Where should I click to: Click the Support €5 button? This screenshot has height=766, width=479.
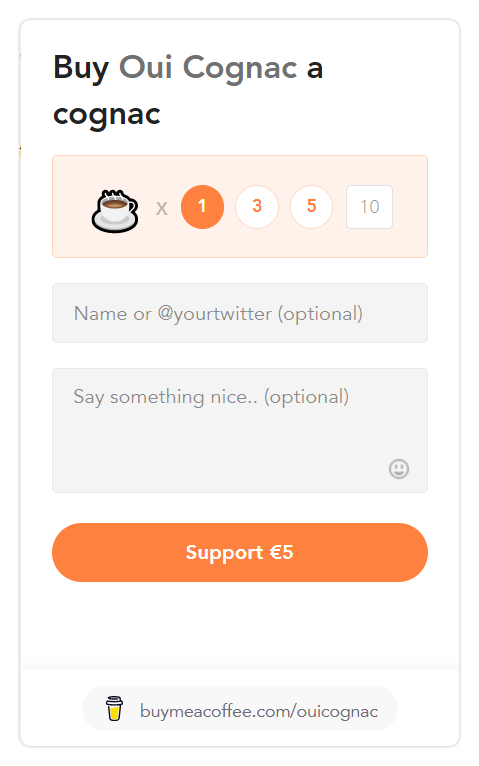point(240,552)
